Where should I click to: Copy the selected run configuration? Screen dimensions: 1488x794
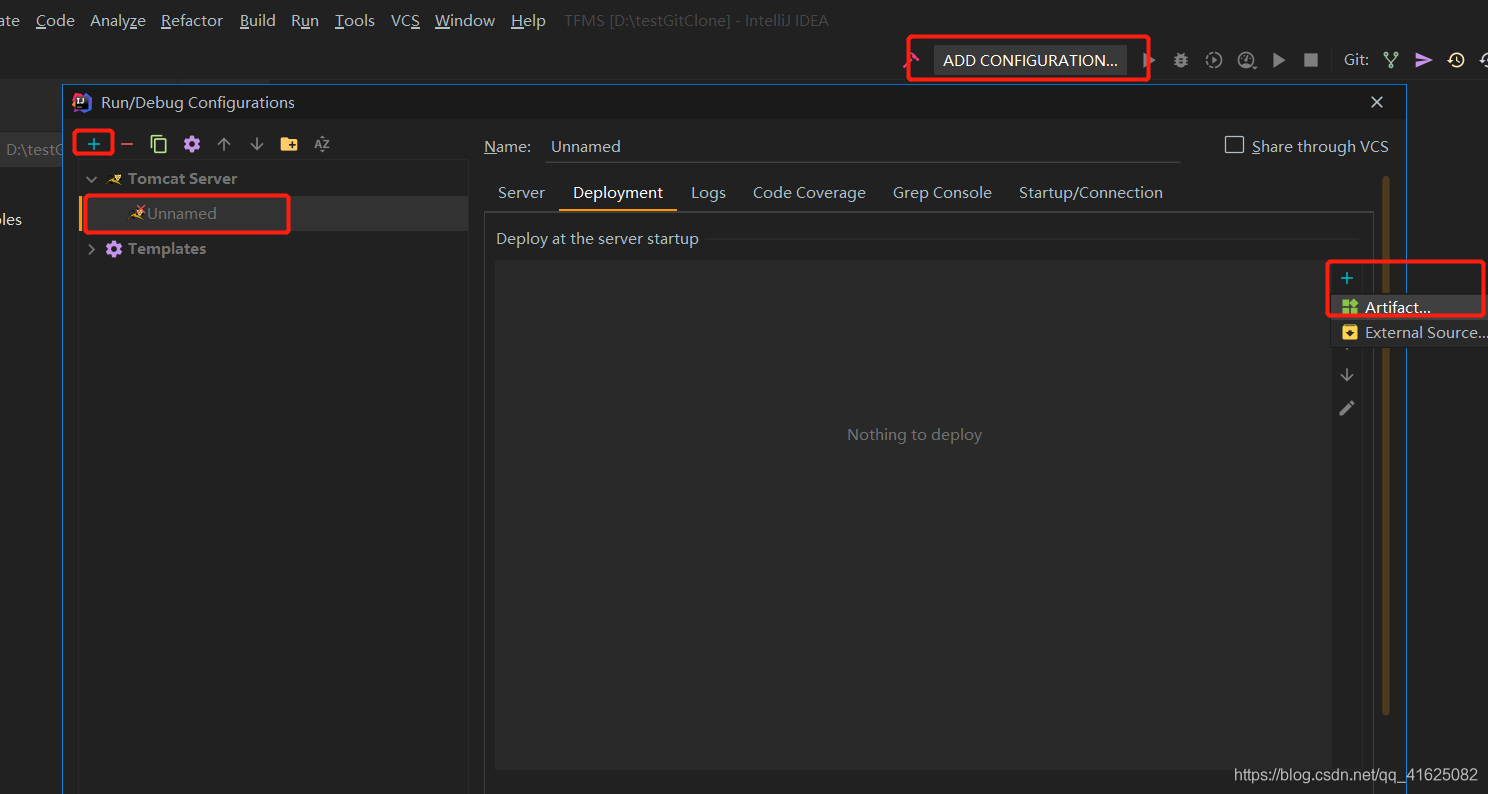159,144
